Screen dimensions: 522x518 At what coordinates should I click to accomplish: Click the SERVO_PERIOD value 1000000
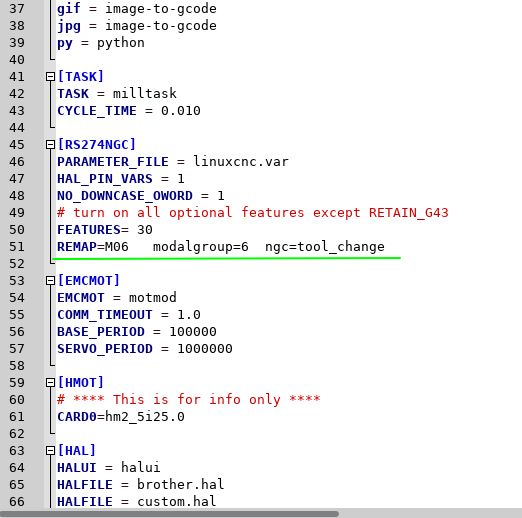[x=205, y=349]
